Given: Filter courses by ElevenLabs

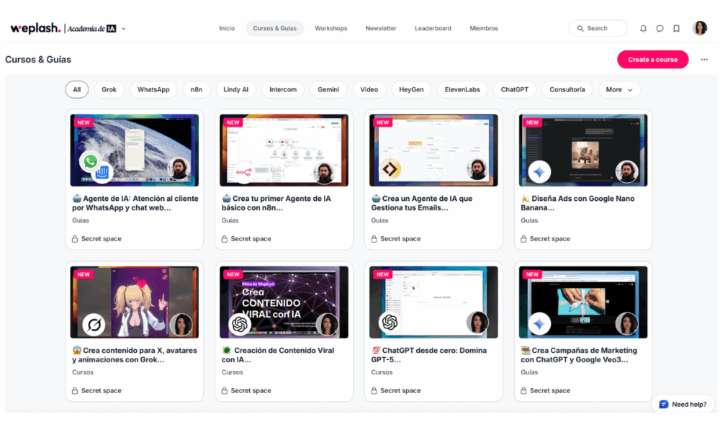Looking at the screenshot, I should tap(463, 89).
